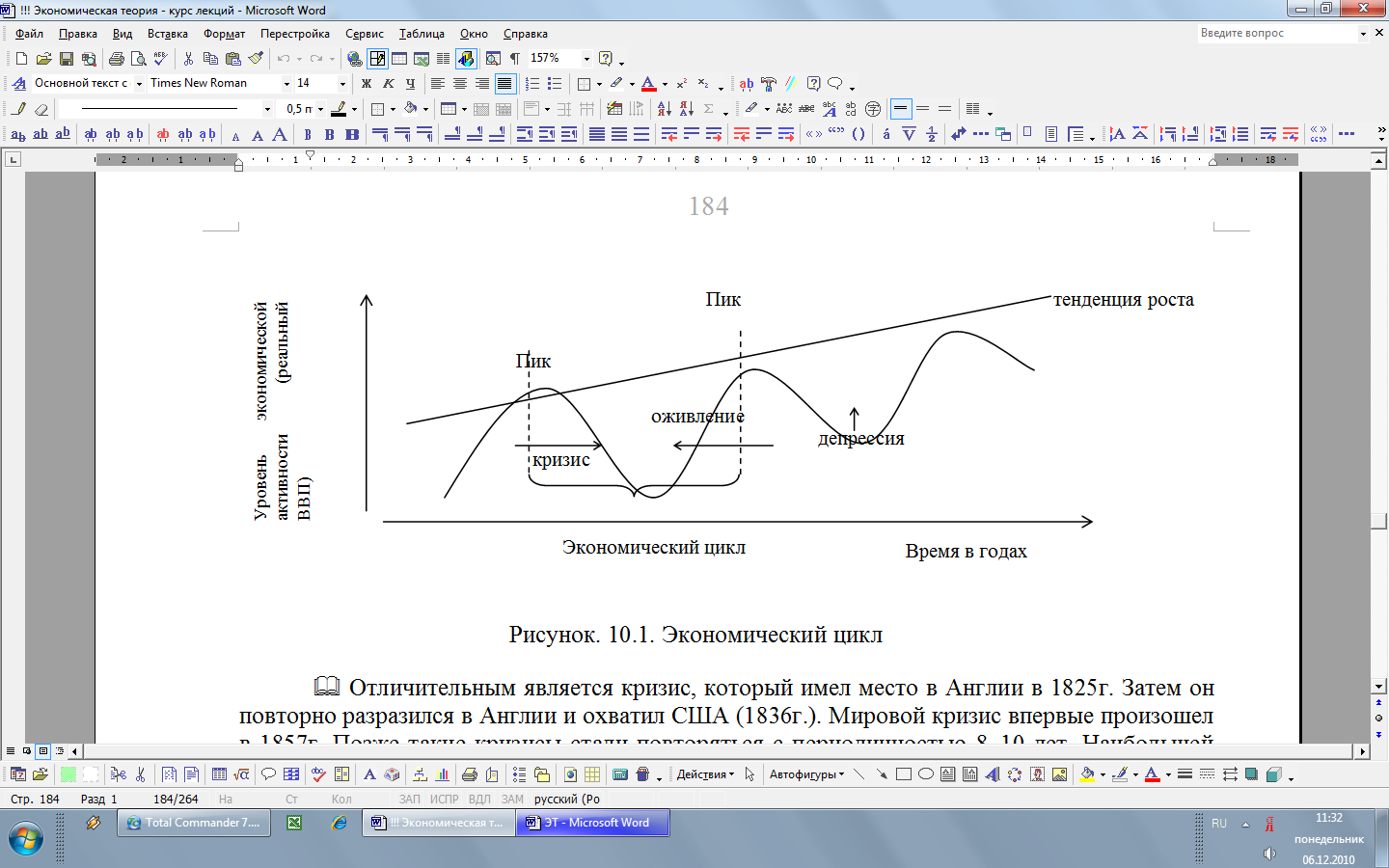Click the Insert Table icon
This screenshot has height=868, width=1389.
(x=399, y=59)
